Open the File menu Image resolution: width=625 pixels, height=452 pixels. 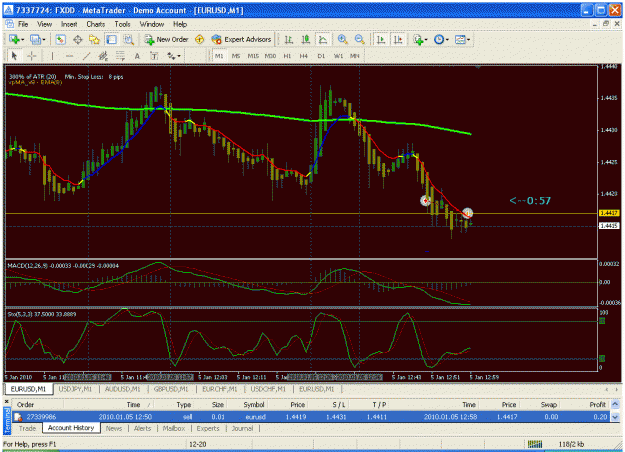tap(23, 24)
